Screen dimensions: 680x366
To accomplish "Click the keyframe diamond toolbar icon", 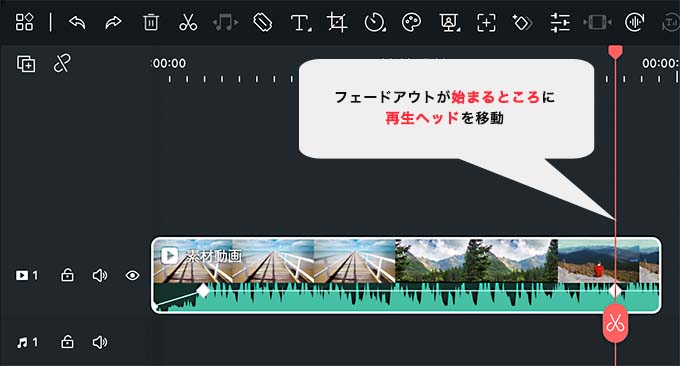I will click(x=522, y=23).
